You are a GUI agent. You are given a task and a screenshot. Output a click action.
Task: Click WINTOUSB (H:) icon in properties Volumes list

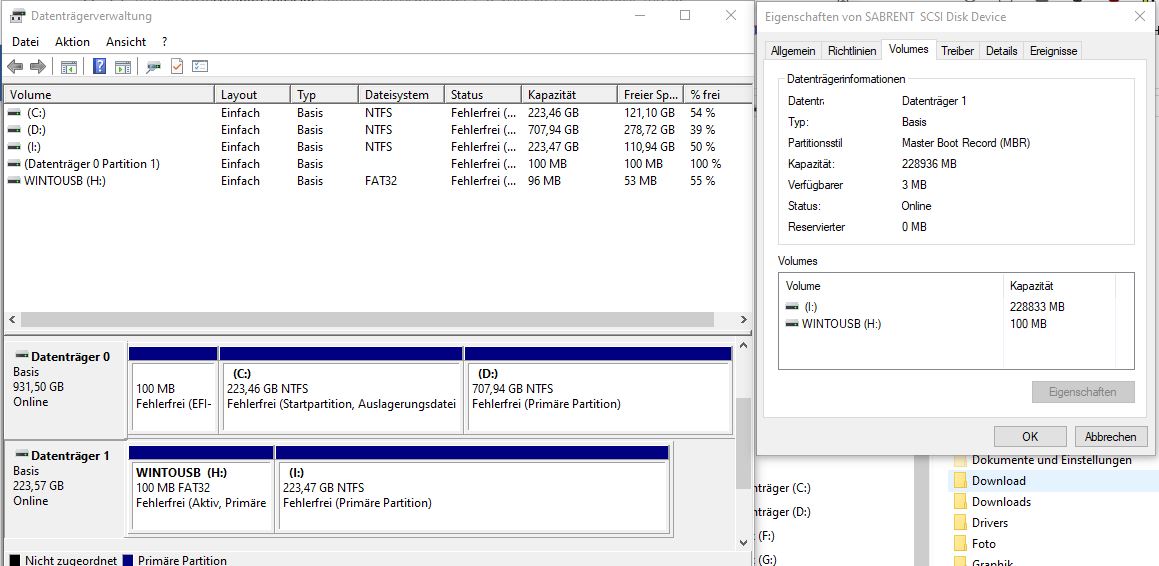792,324
